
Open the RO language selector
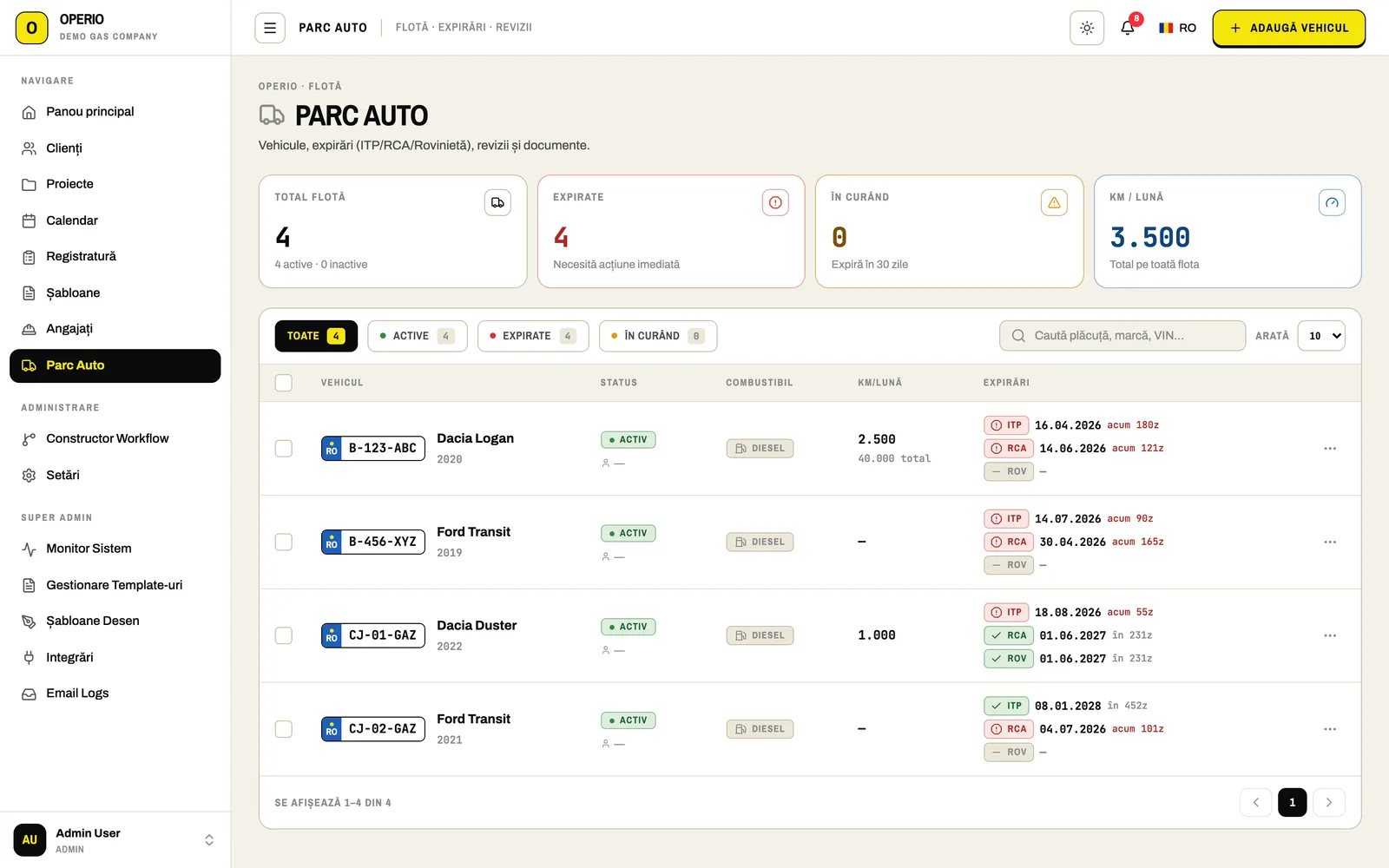click(x=1177, y=28)
